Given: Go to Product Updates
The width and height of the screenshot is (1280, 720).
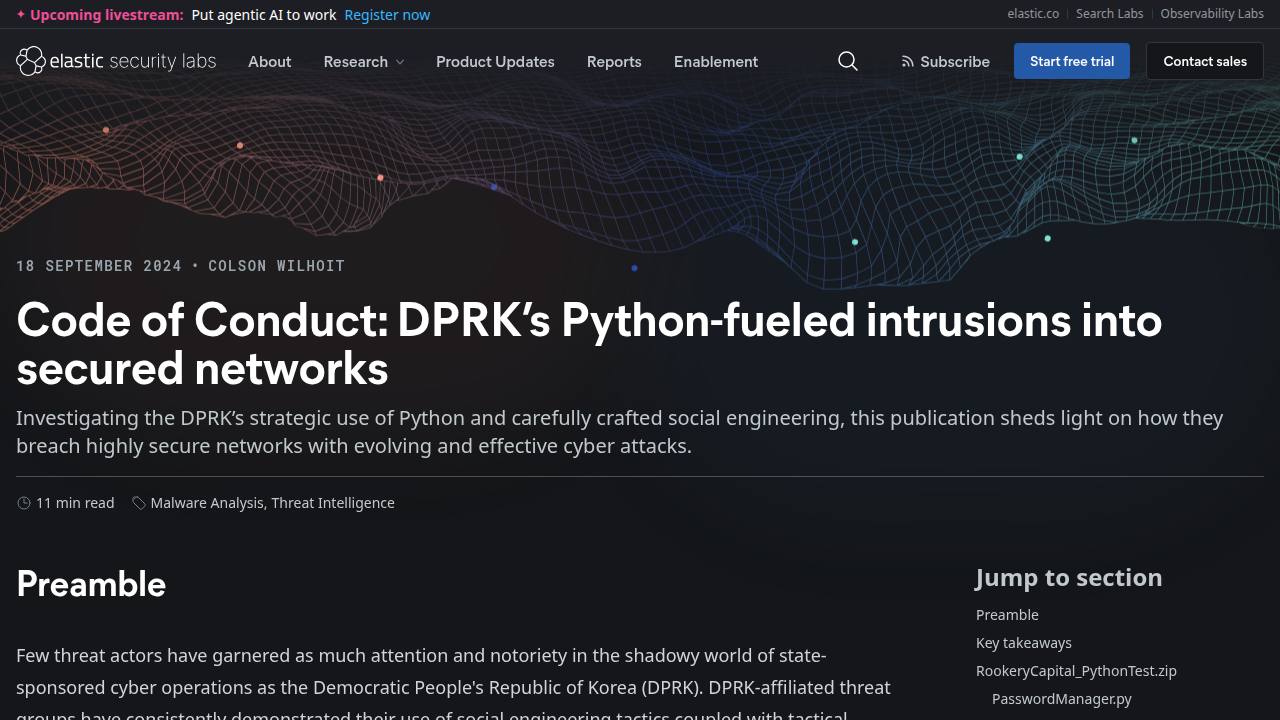Looking at the screenshot, I should pos(495,61).
